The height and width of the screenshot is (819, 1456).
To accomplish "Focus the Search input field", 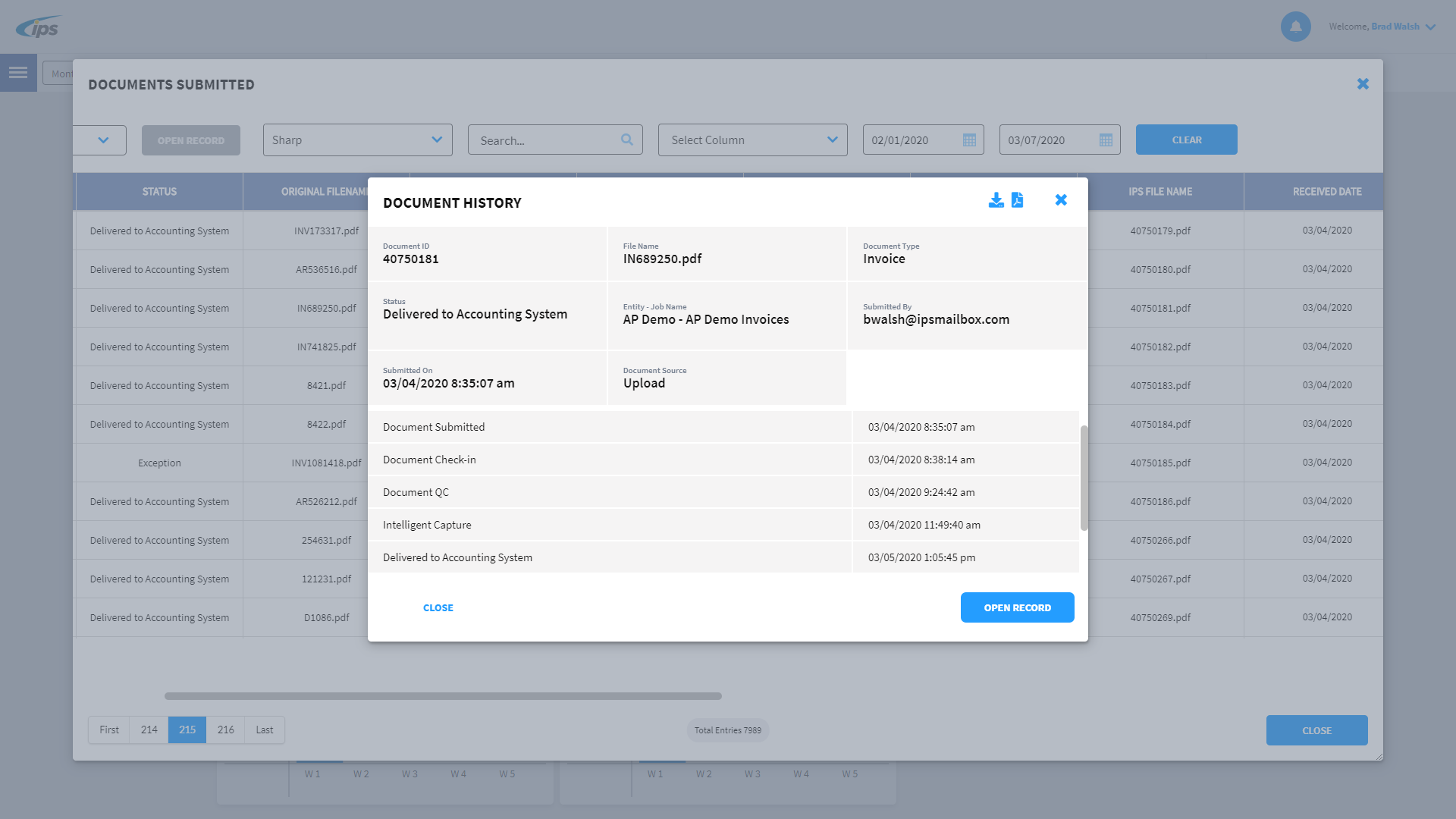I will 546,140.
